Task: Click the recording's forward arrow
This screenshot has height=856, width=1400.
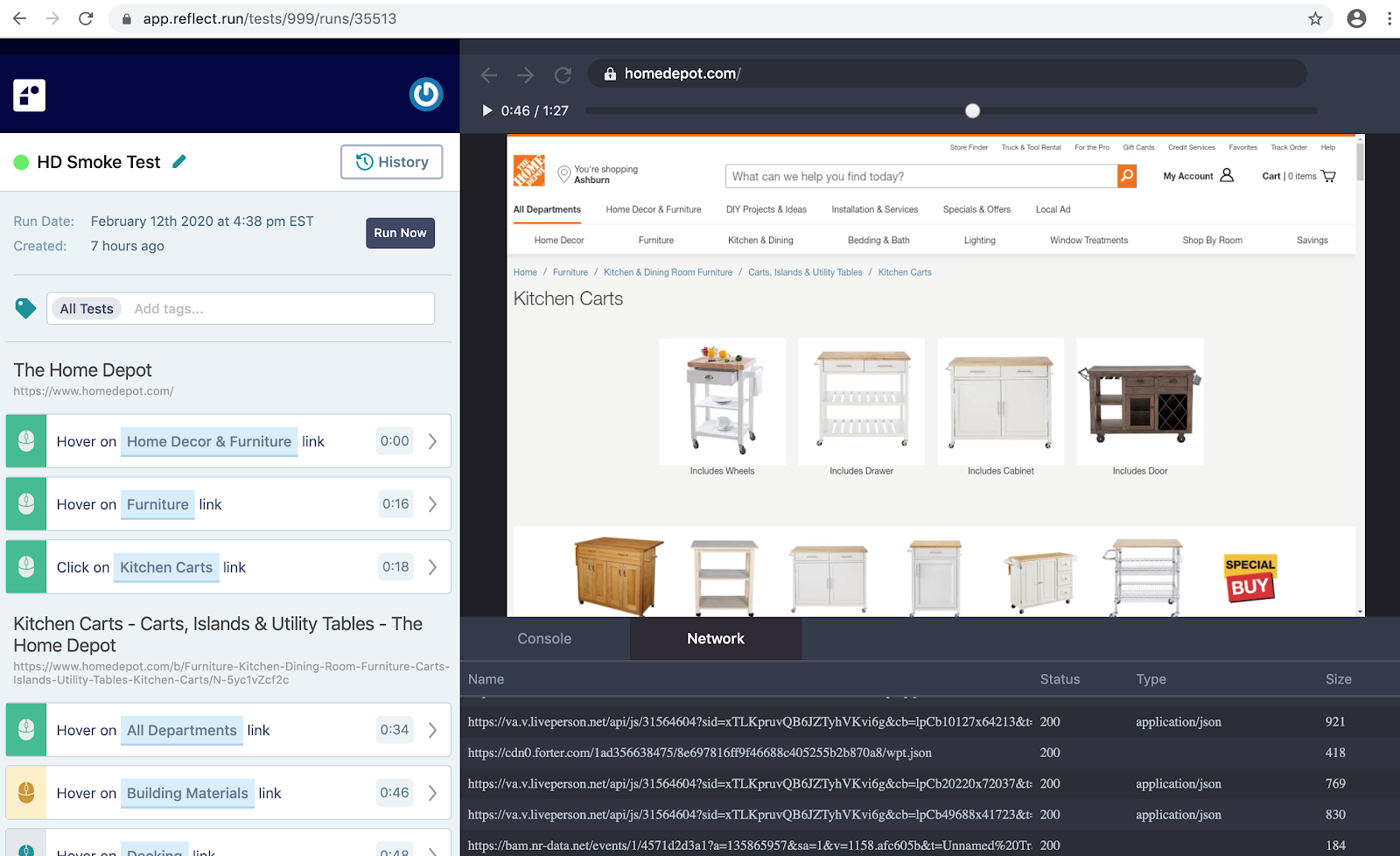Action: (x=525, y=74)
